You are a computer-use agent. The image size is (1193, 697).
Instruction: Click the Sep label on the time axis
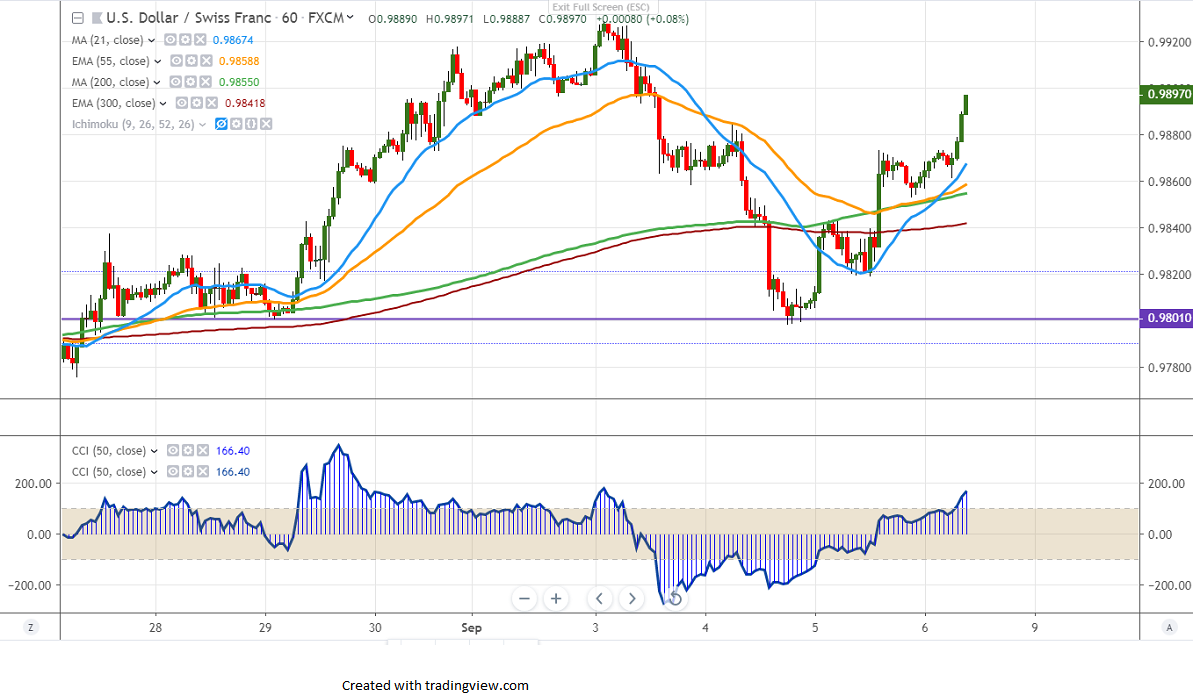[471, 628]
